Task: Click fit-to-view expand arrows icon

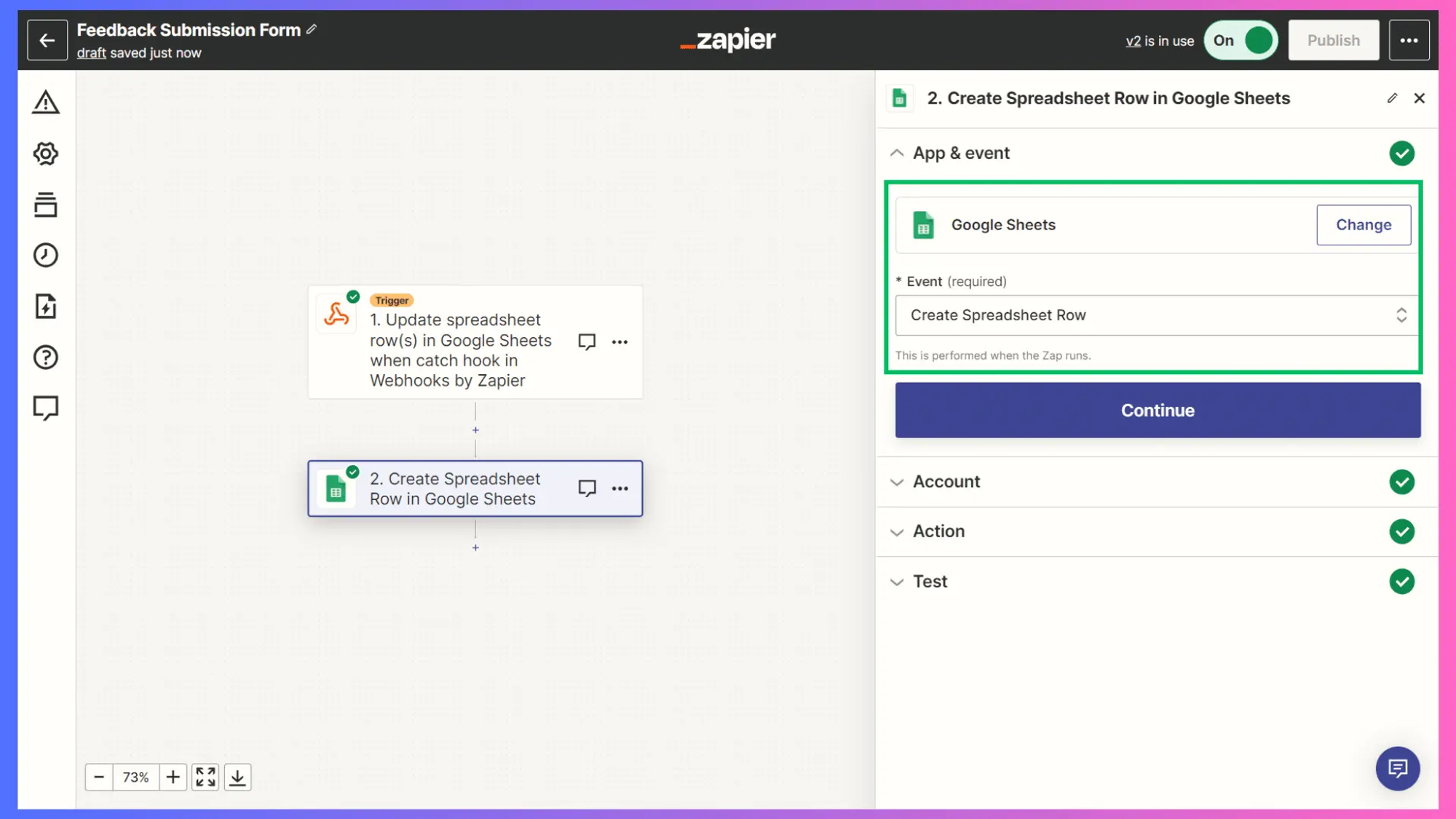Action: [x=205, y=778]
